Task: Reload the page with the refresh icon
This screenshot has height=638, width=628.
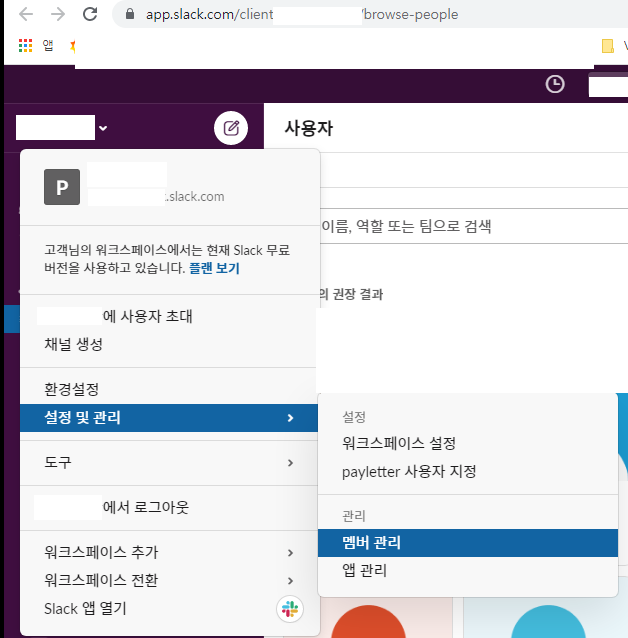Action: [x=90, y=14]
